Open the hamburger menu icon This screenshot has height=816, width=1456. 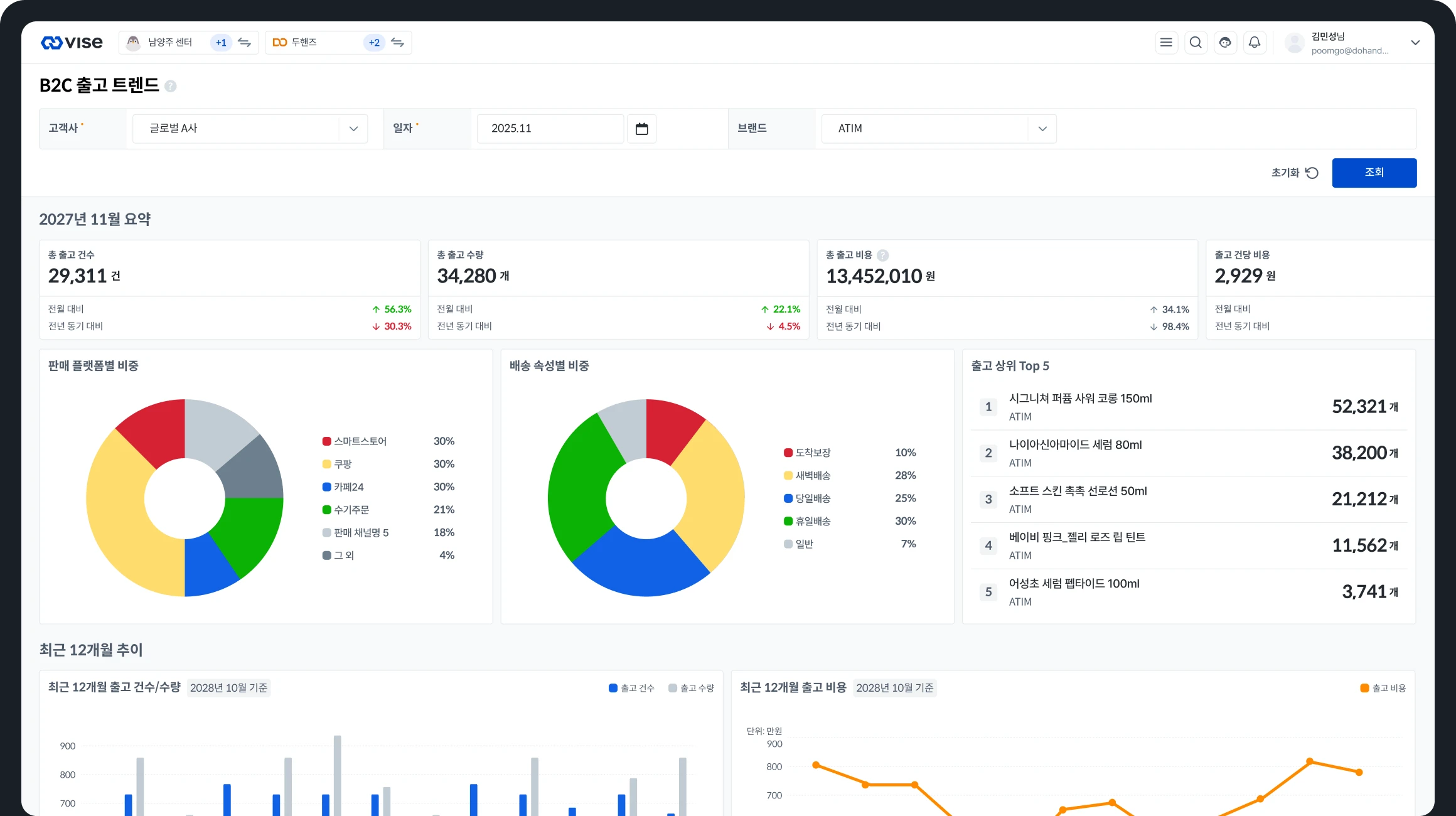click(1166, 43)
